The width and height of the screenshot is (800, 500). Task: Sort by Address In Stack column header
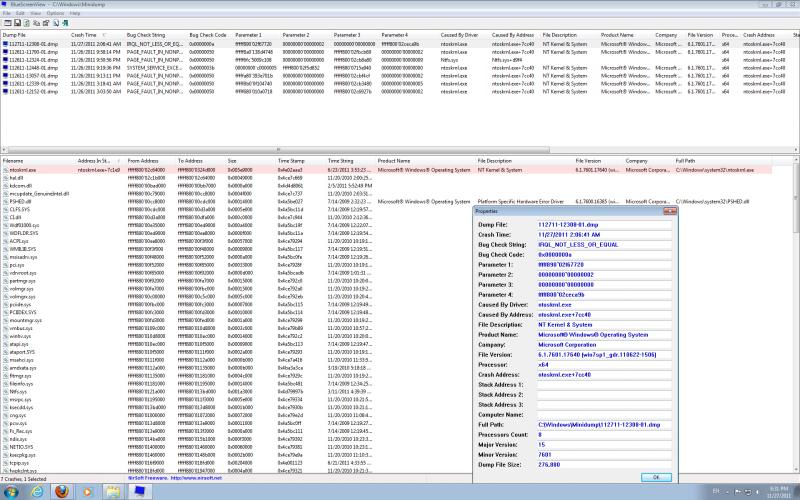click(x=101, y=161)
